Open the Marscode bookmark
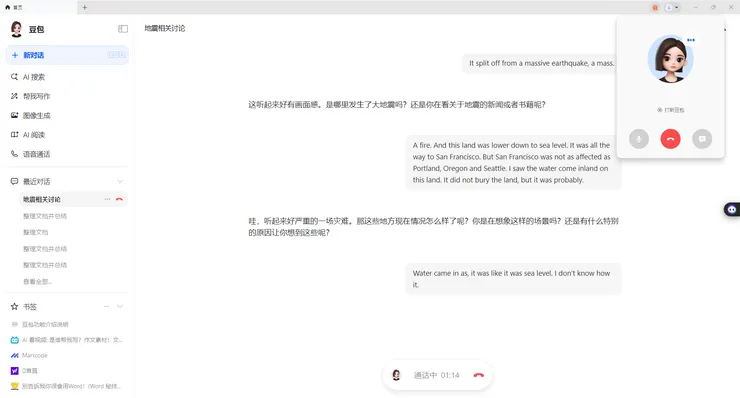The image size is (740, 398). click(29, 356)
